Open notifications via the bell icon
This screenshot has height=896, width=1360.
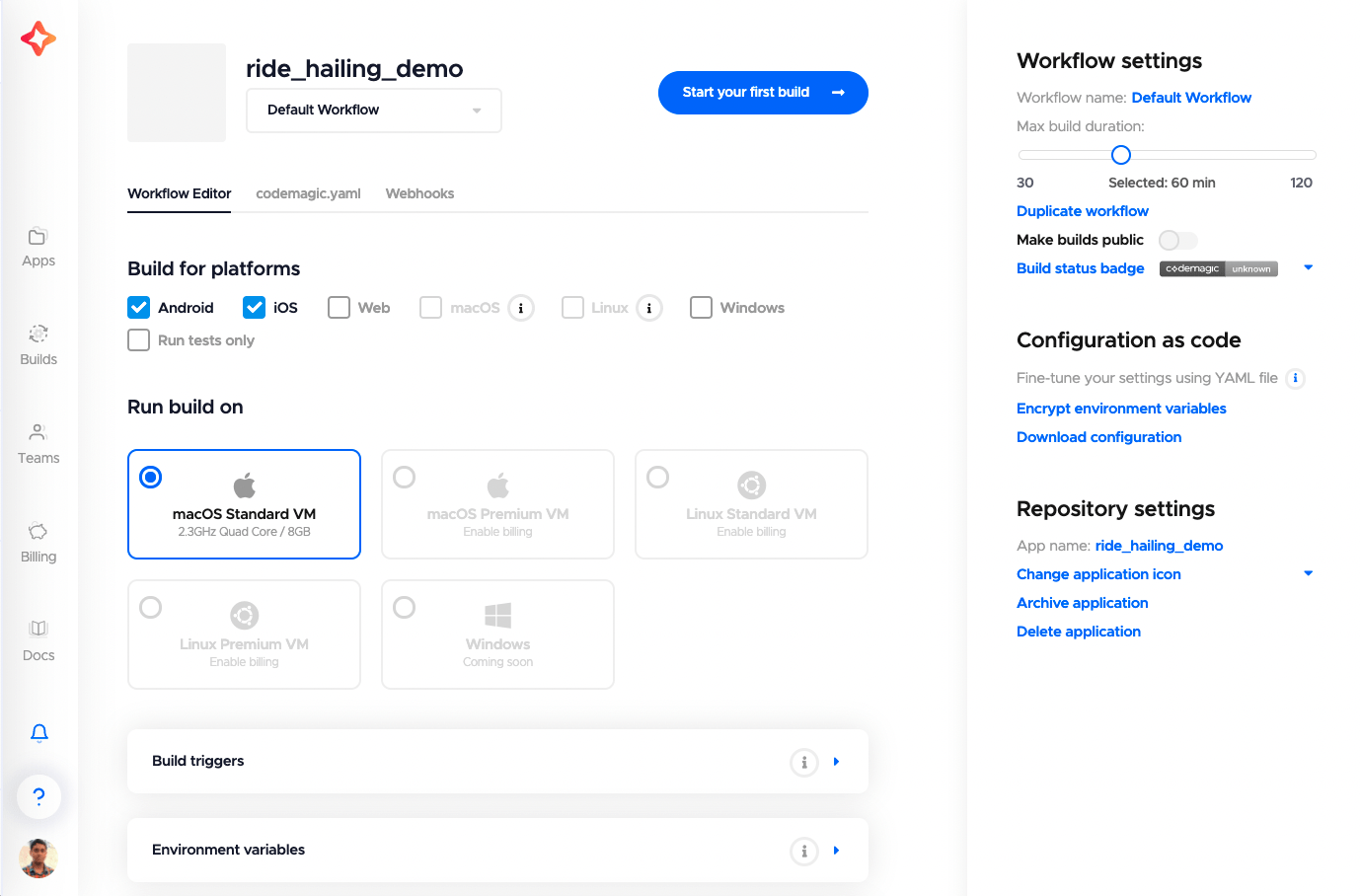(x=38, y=733)
